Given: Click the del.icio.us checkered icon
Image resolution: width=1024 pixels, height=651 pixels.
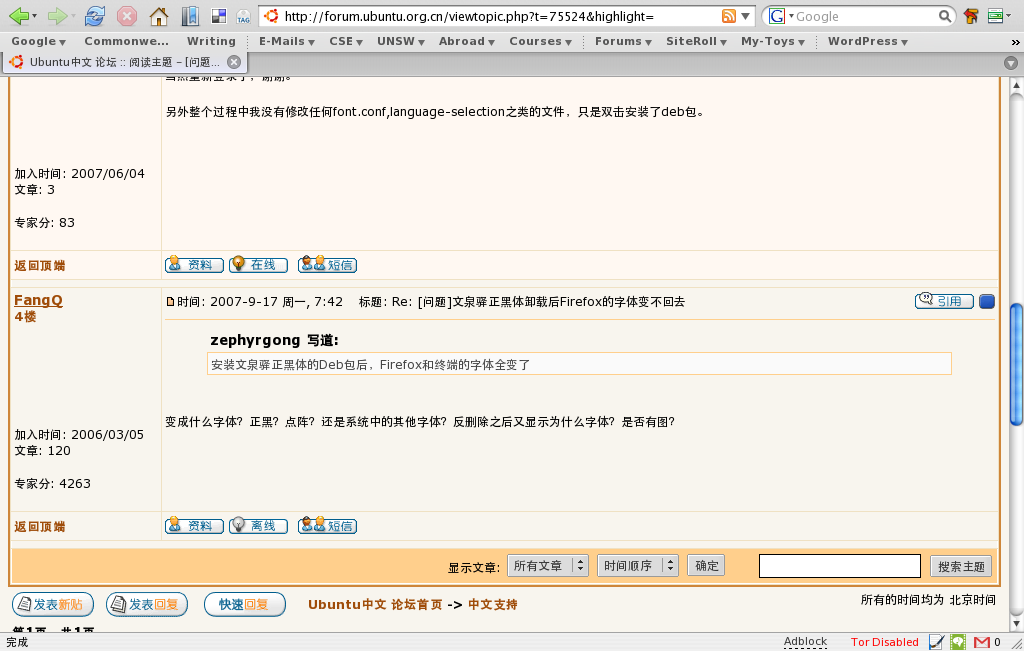Looking at the screenshot, I should coord(219,16).
